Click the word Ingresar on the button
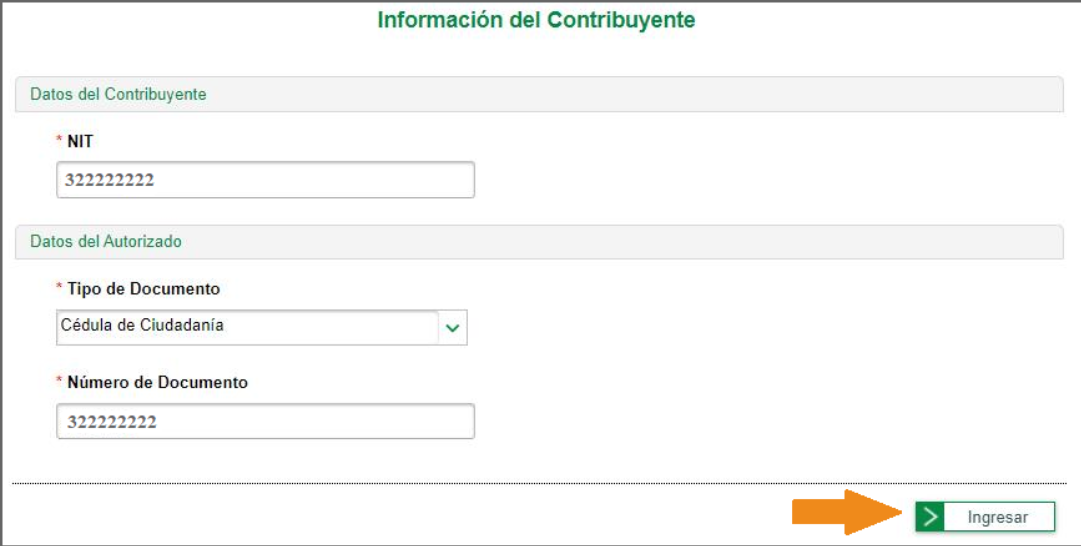This screenshot has width=1081, height=546. (x=997, y=517)
